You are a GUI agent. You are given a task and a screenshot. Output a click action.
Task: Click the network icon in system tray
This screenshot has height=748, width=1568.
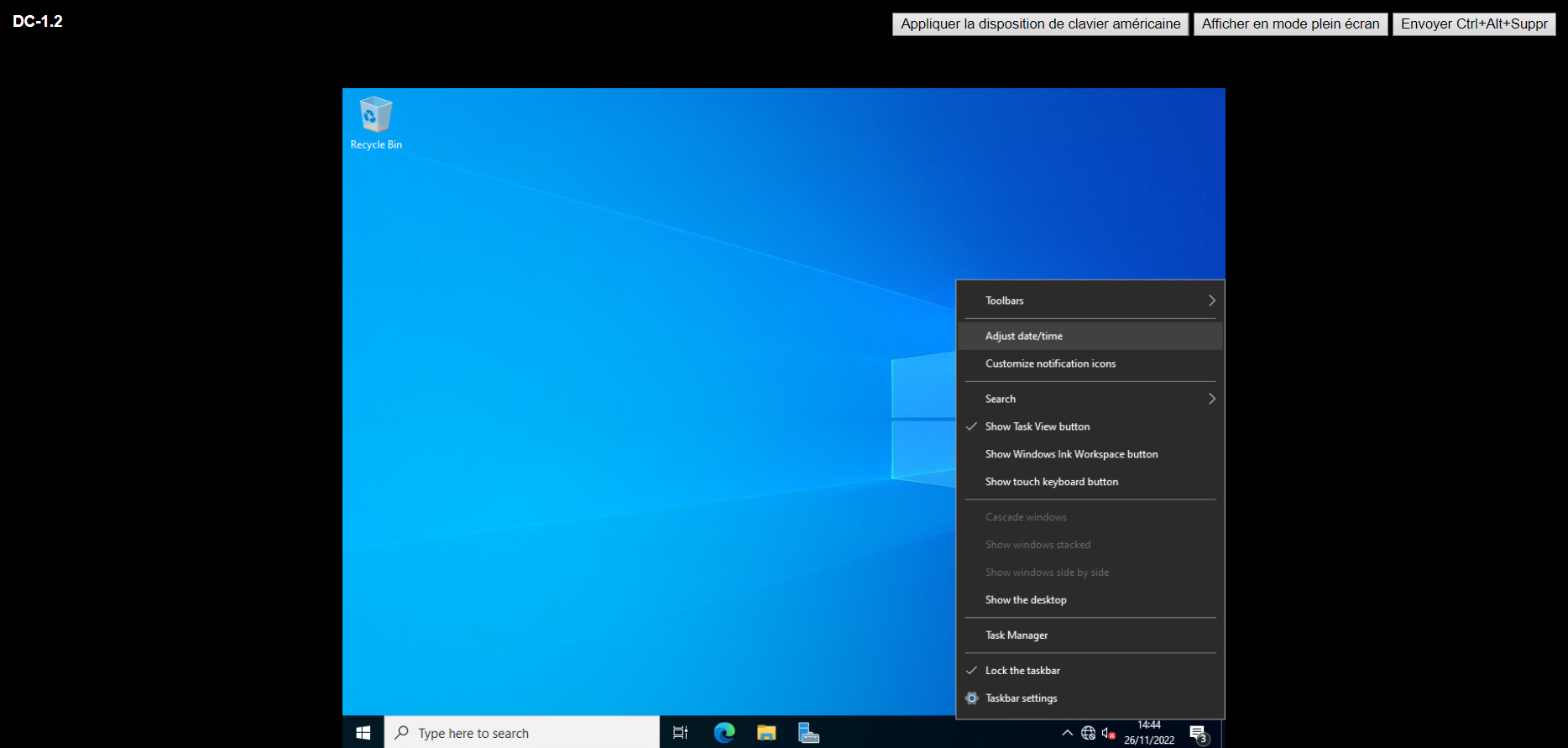point(1088,733)
